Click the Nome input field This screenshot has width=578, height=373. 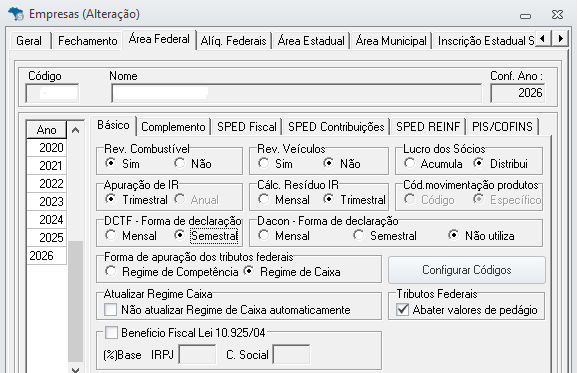(296, 93)
